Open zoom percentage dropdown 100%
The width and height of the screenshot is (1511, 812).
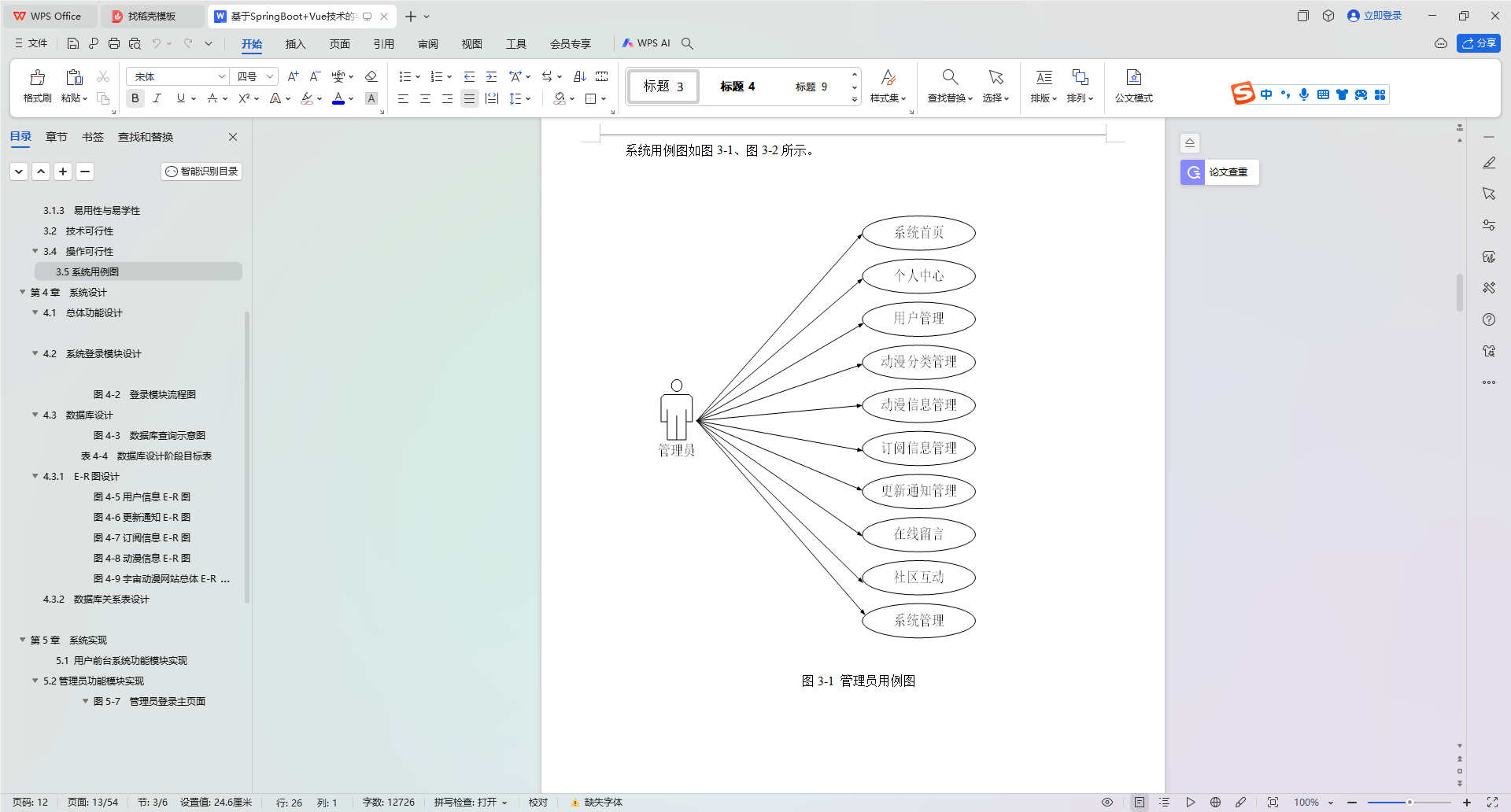[1331, 803]
